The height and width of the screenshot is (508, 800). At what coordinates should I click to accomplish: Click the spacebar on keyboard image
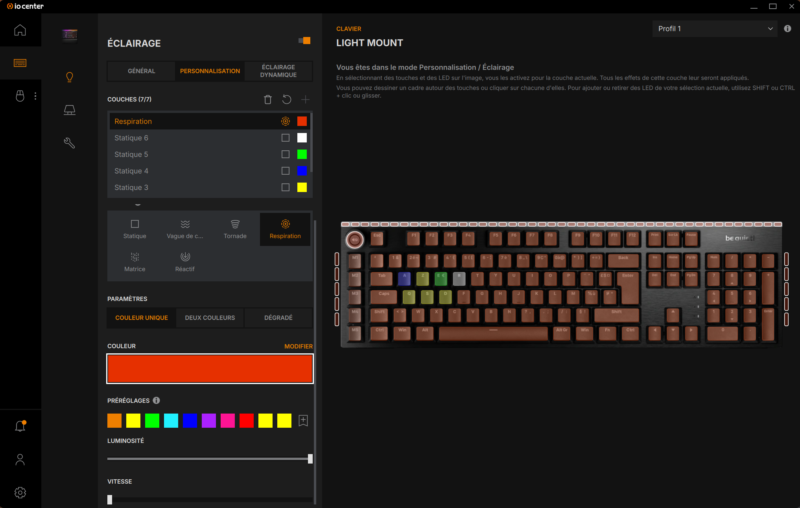(x=493, y=333)
